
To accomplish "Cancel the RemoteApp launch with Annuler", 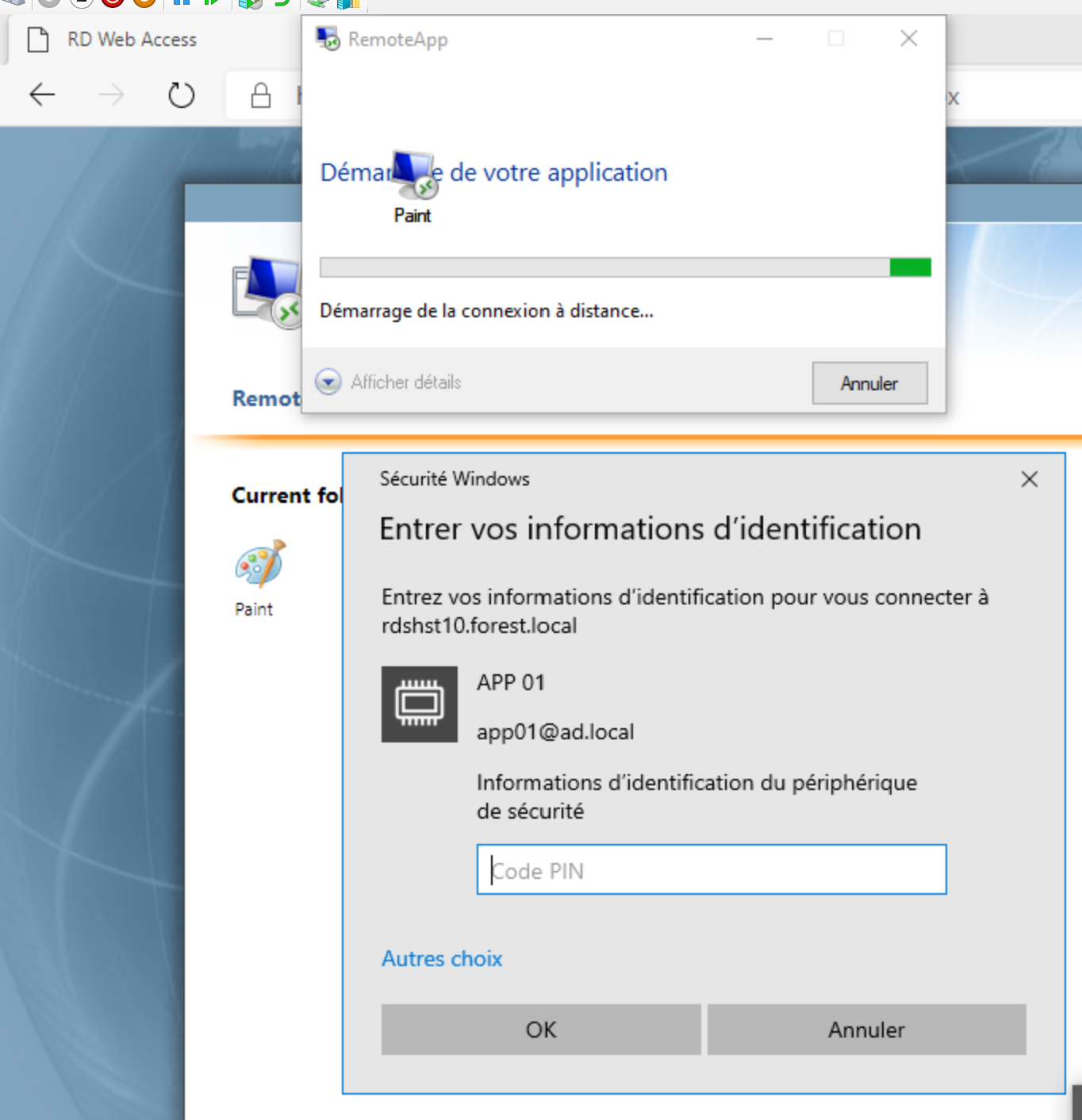I will [x=869, y=383].
